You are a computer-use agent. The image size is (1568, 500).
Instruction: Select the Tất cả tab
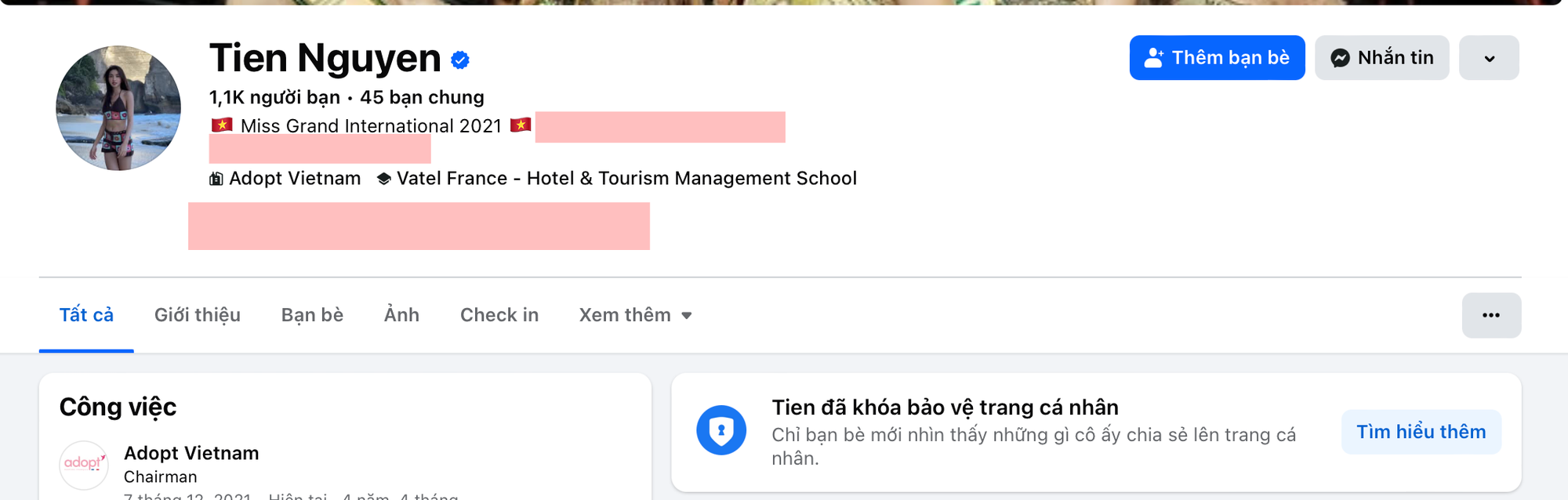pos(86,315)
